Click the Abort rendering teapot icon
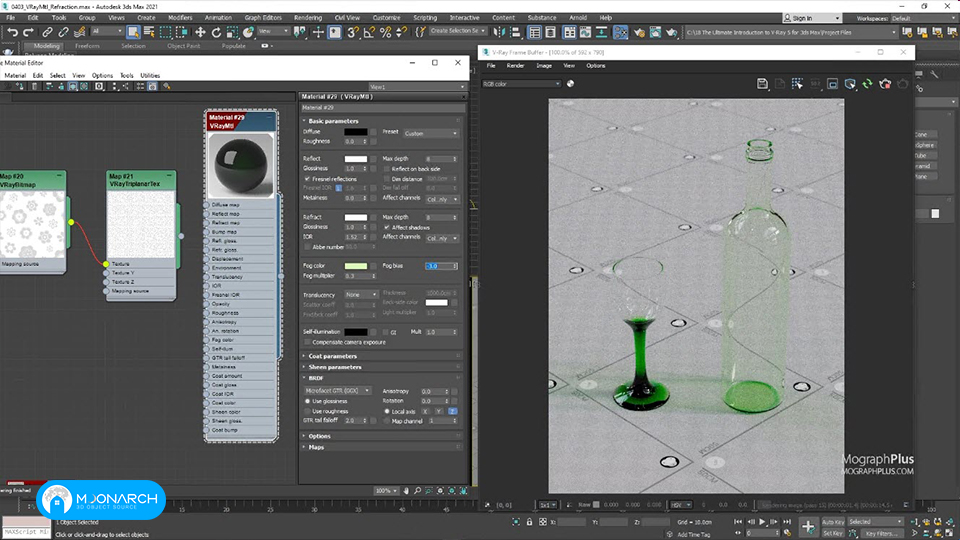 (885, 84)
